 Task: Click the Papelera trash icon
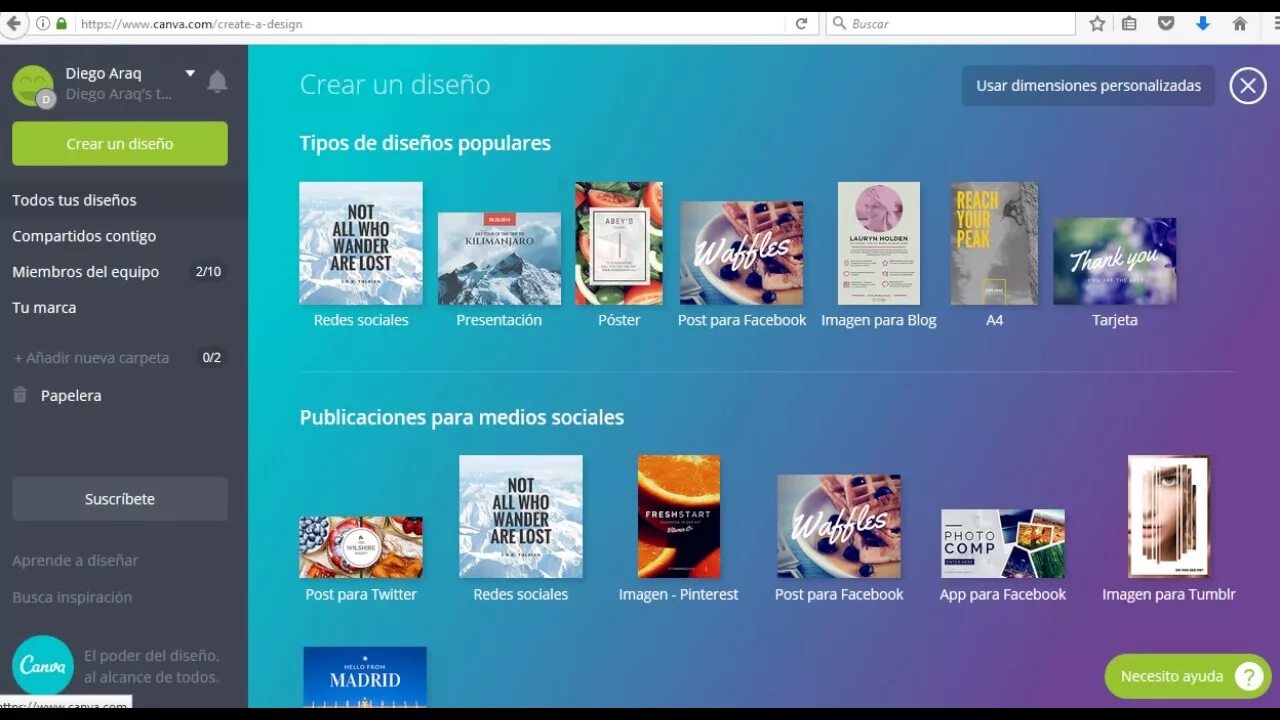click(20, 395)
